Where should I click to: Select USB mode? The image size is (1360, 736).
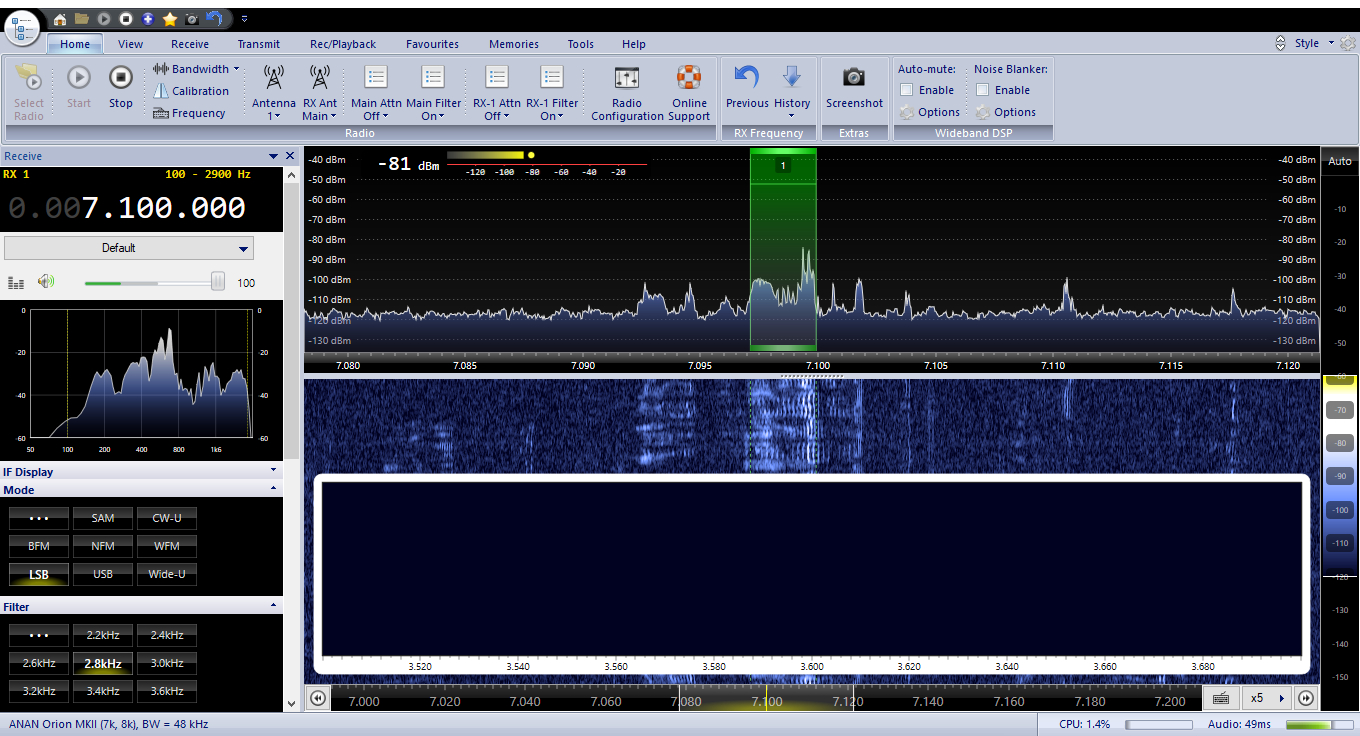103,574
